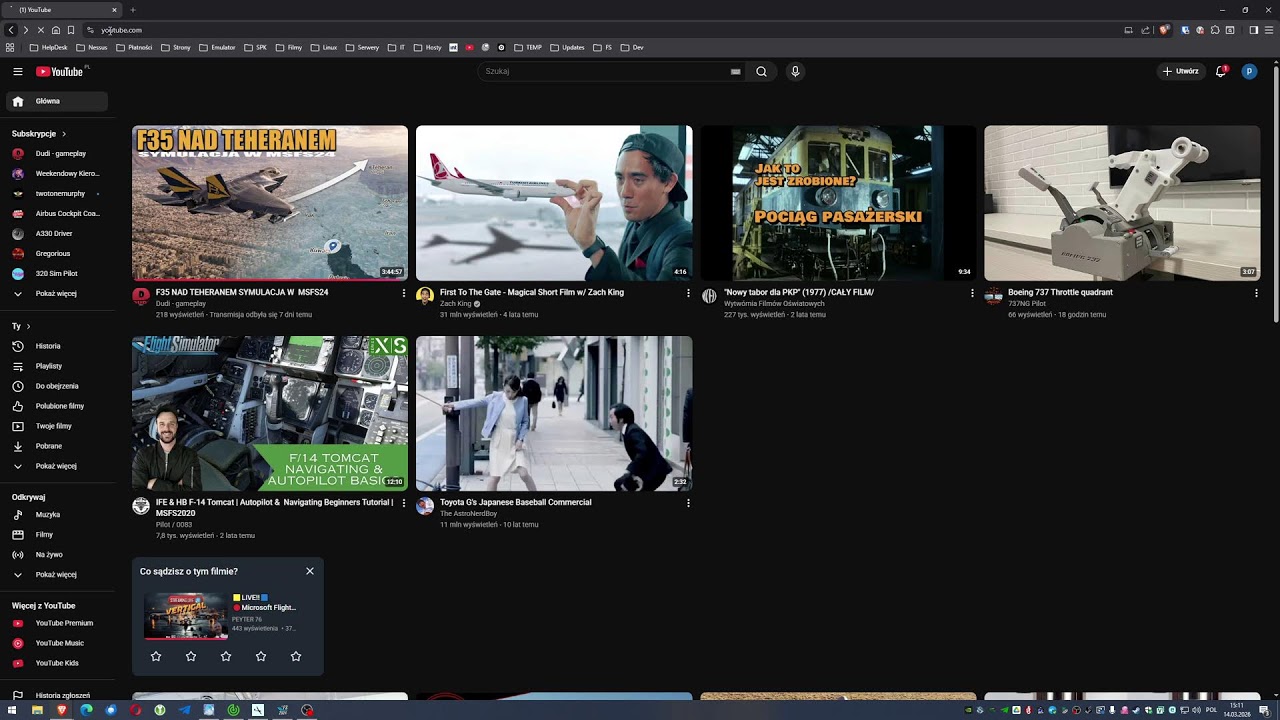Open a new browser tab

pyautogui.click(x=132, y=10)
